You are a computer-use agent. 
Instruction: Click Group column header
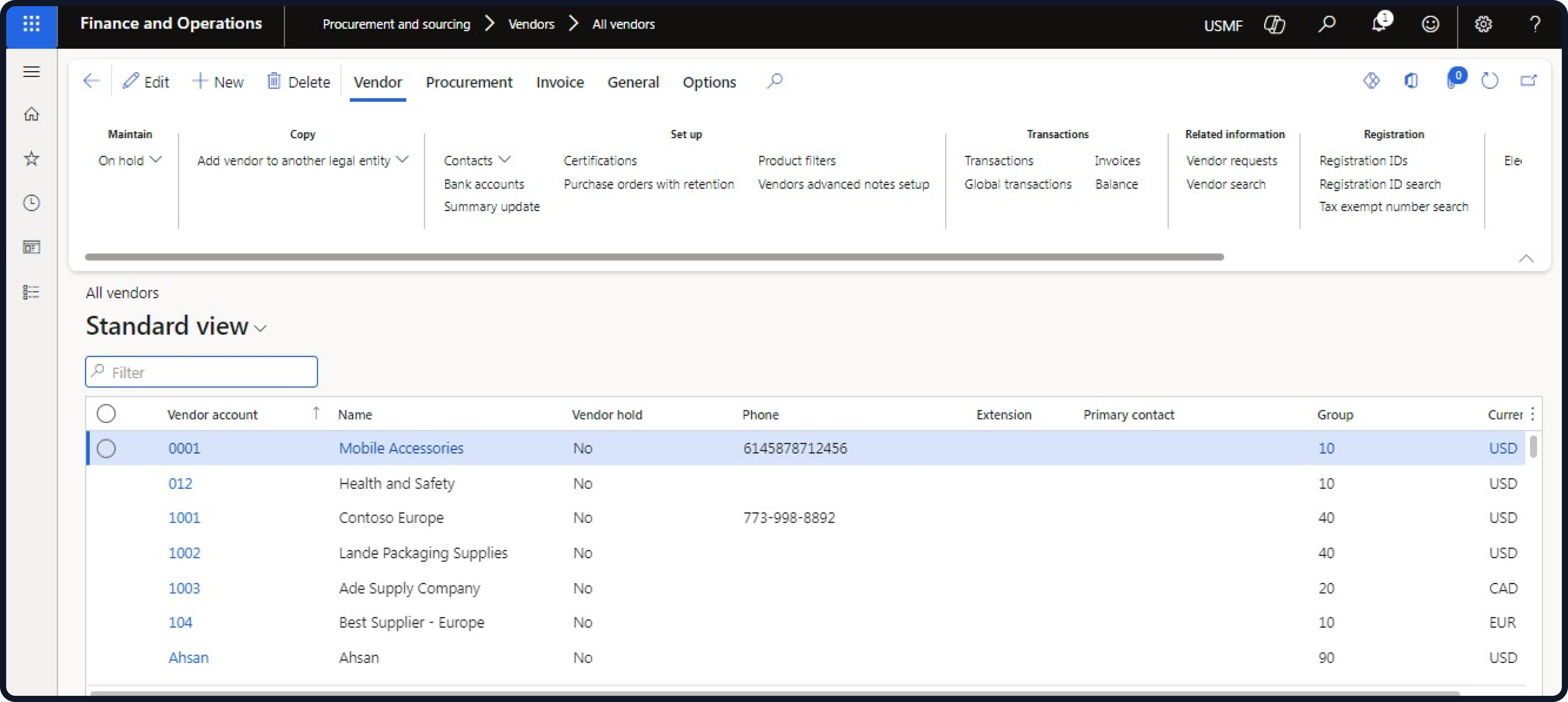click(1335, 415)
